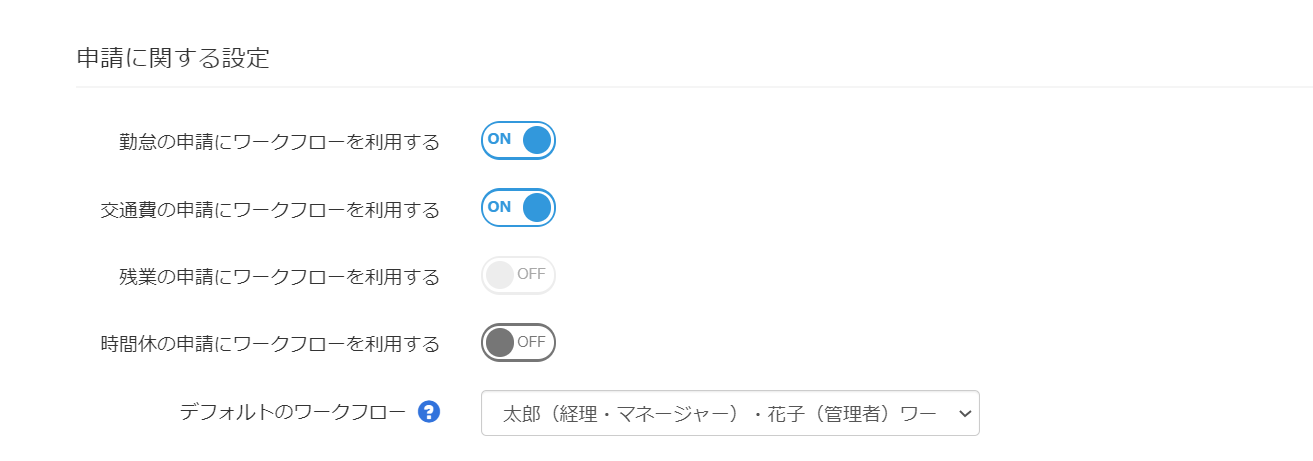Open help tooltip for デフォルトのワークフロー
The width and height of the screenshot is (1313, 461).
click(x=429, y=411)
